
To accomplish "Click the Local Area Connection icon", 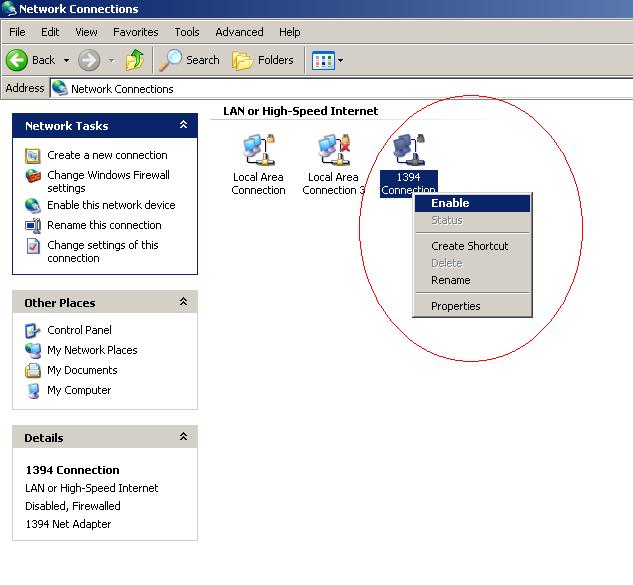I will pos(258,151).
